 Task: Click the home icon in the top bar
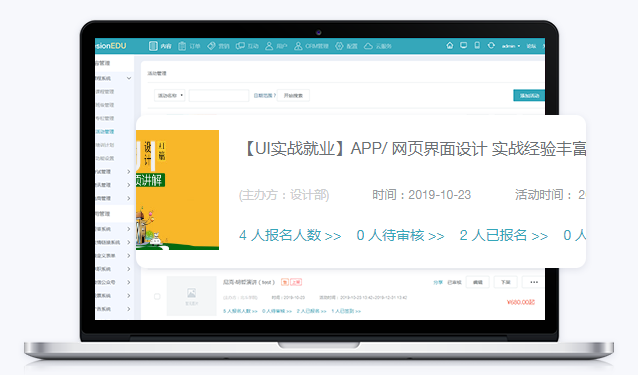[450, 45]
